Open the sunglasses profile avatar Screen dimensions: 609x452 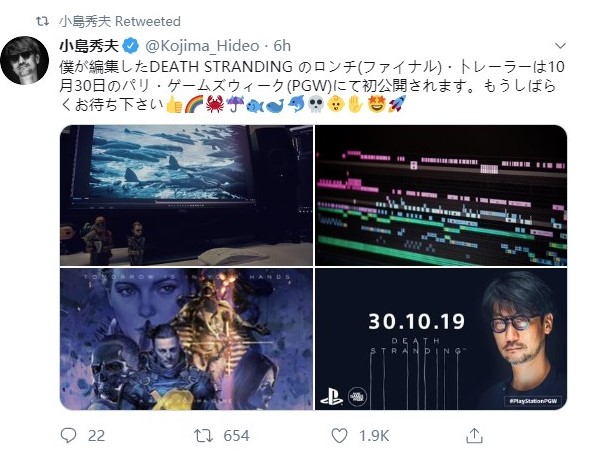point(25,60)
